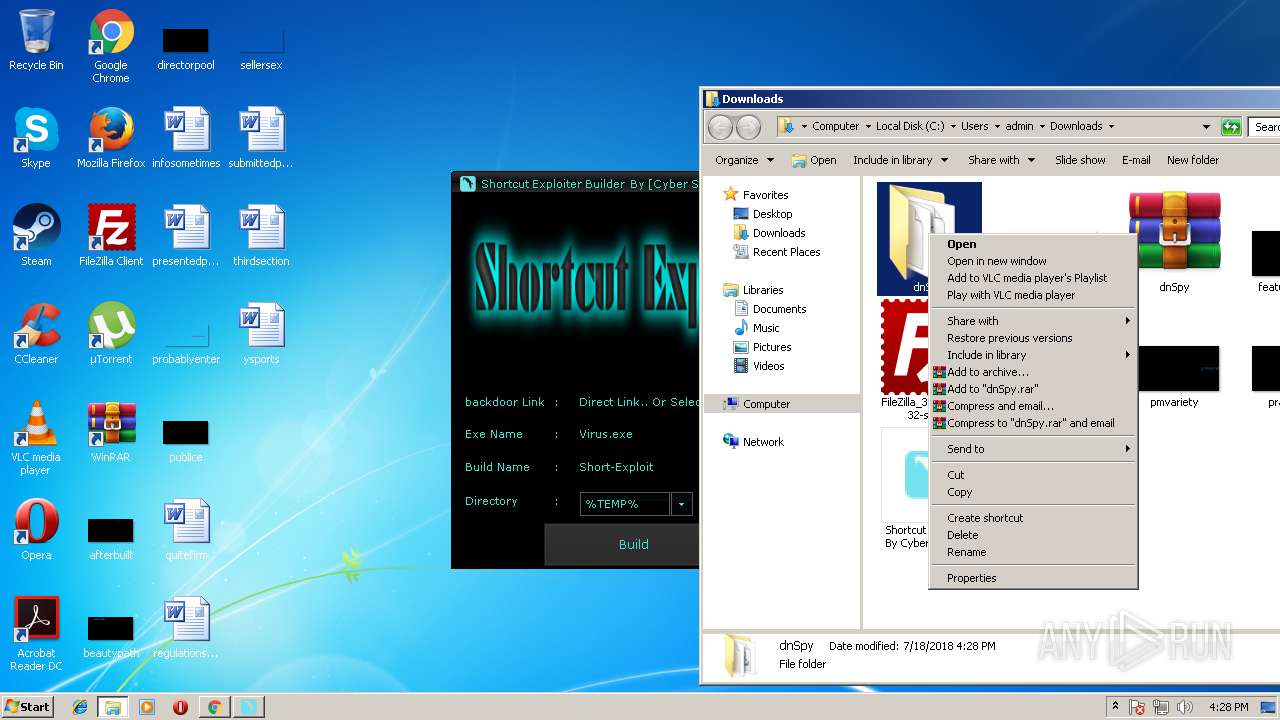
Task: Launch Opera from the desktop
Action: [36, 530]
